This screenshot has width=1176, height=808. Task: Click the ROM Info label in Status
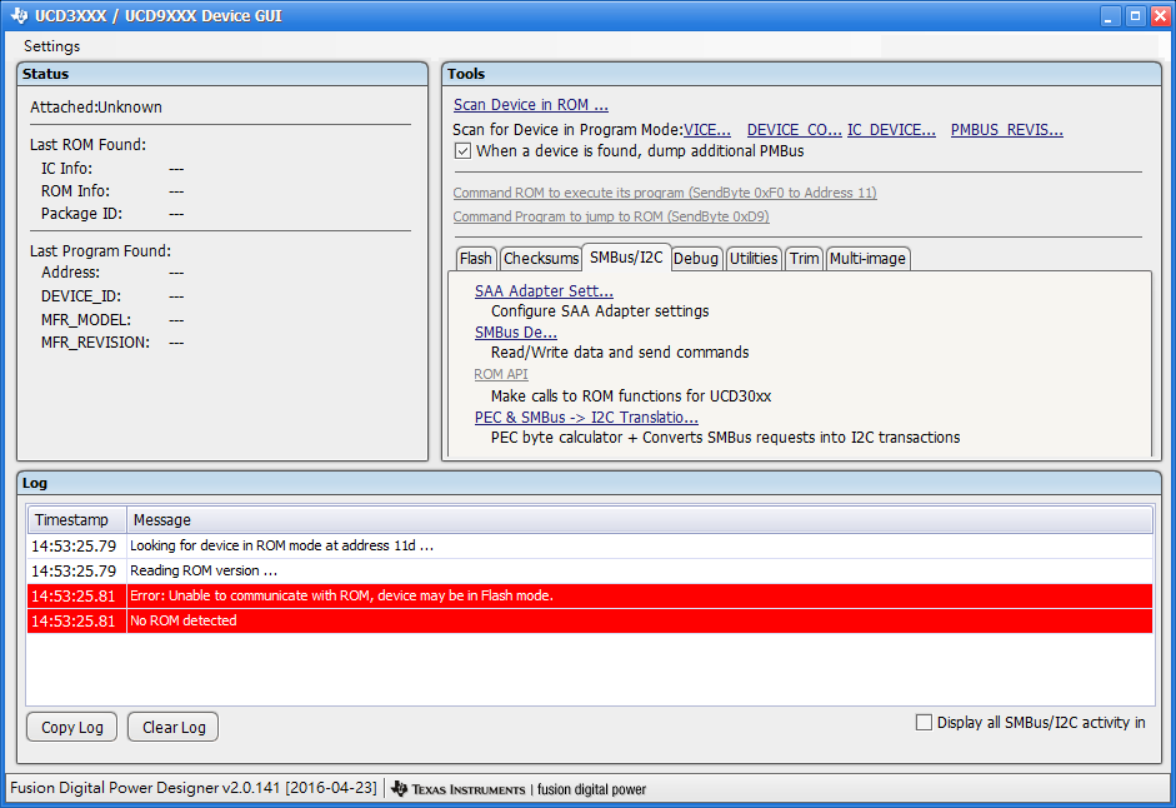[75, 191]
